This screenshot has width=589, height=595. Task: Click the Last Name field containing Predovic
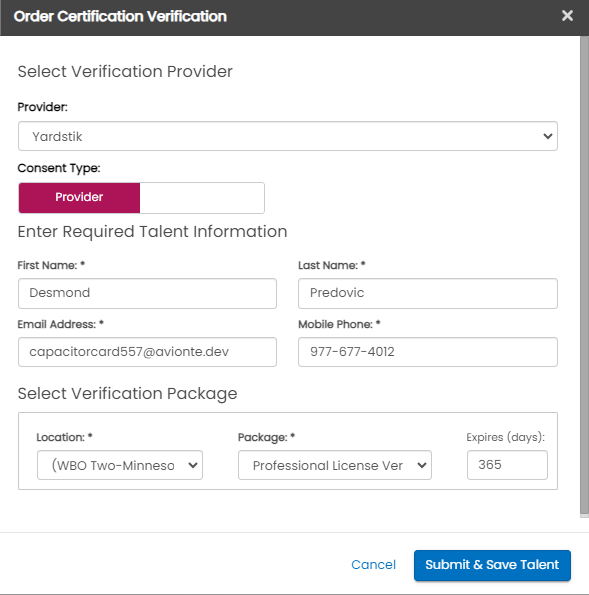tap(428, 293)
